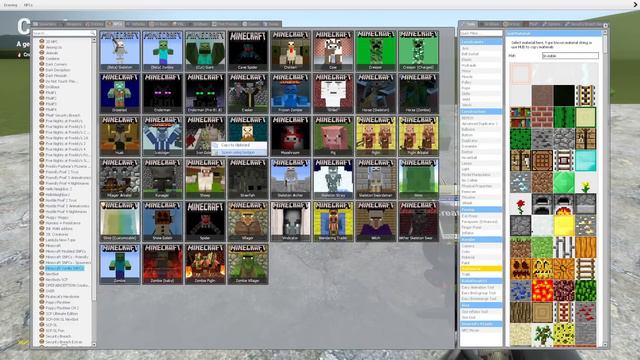The width and height of the screenshot is (640, 360).
Task: Open the Animals NPC category
Action: 51,53
